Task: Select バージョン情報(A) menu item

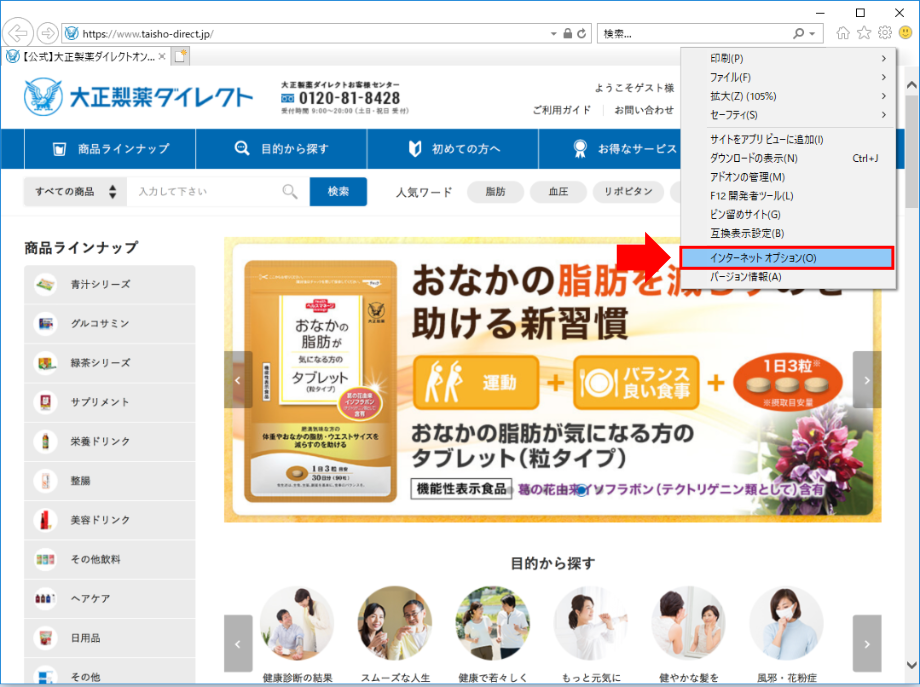Action: [788, 277]
